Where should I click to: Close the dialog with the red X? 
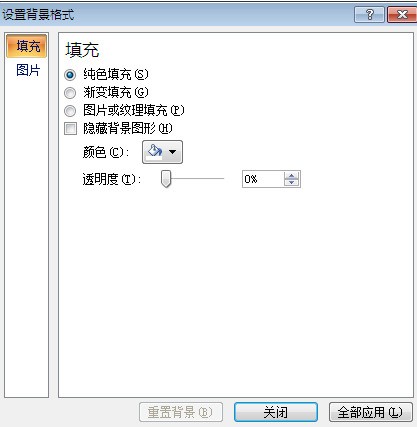coord(402,15)
